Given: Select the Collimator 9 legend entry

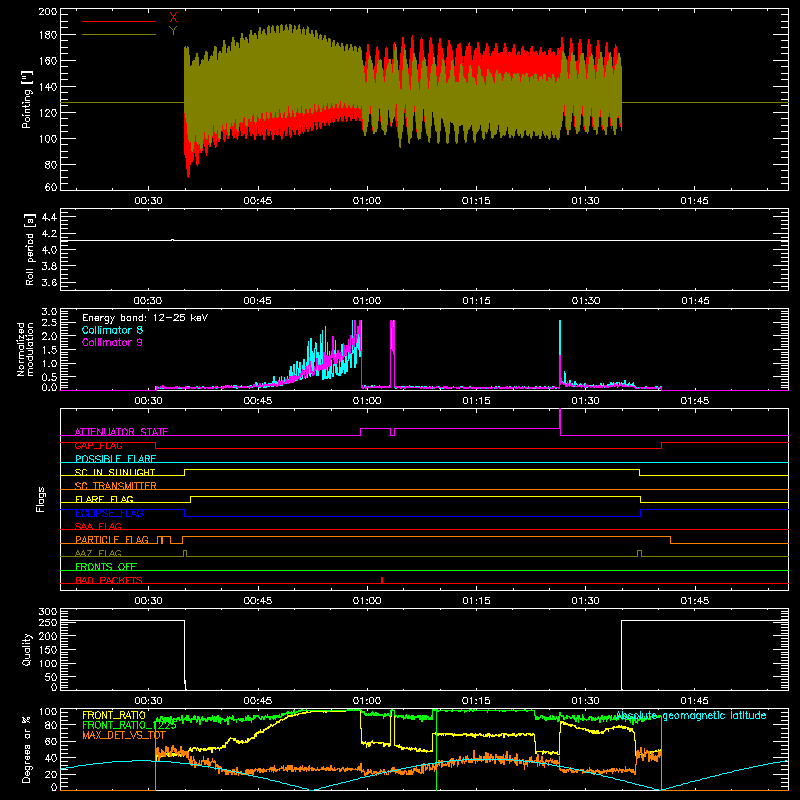Looking at the screenshot, I should click(112, 342).
